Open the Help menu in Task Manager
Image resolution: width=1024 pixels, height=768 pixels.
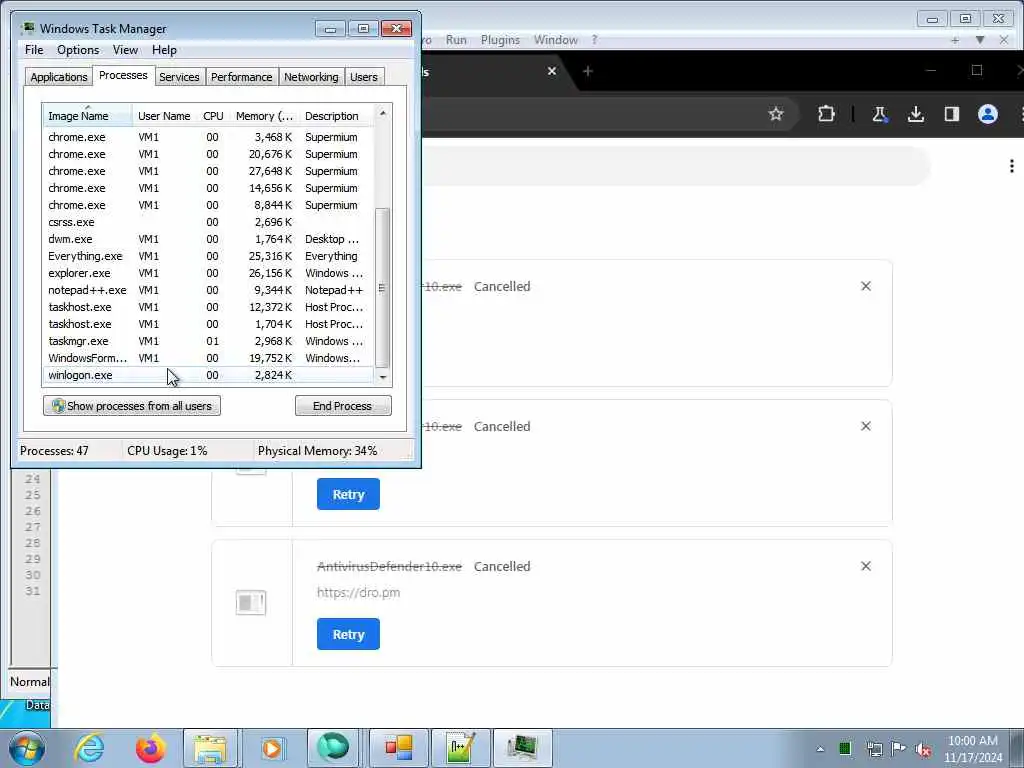164,50
